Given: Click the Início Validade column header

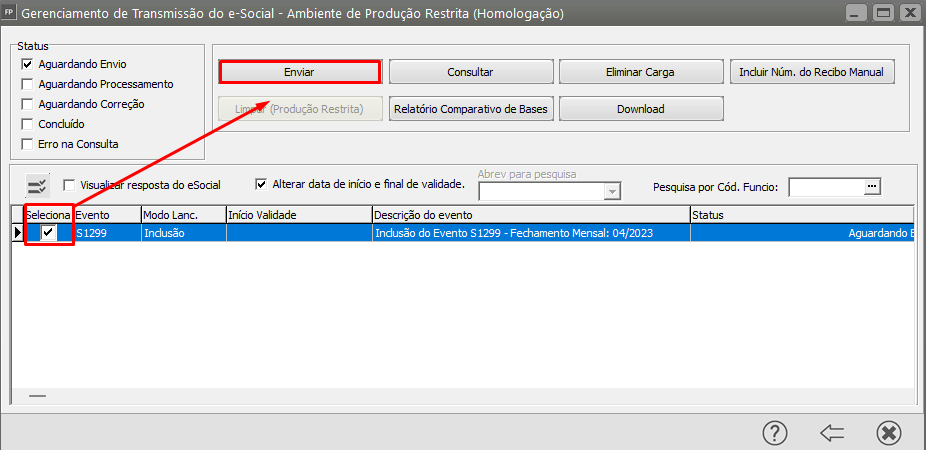Looking at the screenshot, I should tap(299, 215).
